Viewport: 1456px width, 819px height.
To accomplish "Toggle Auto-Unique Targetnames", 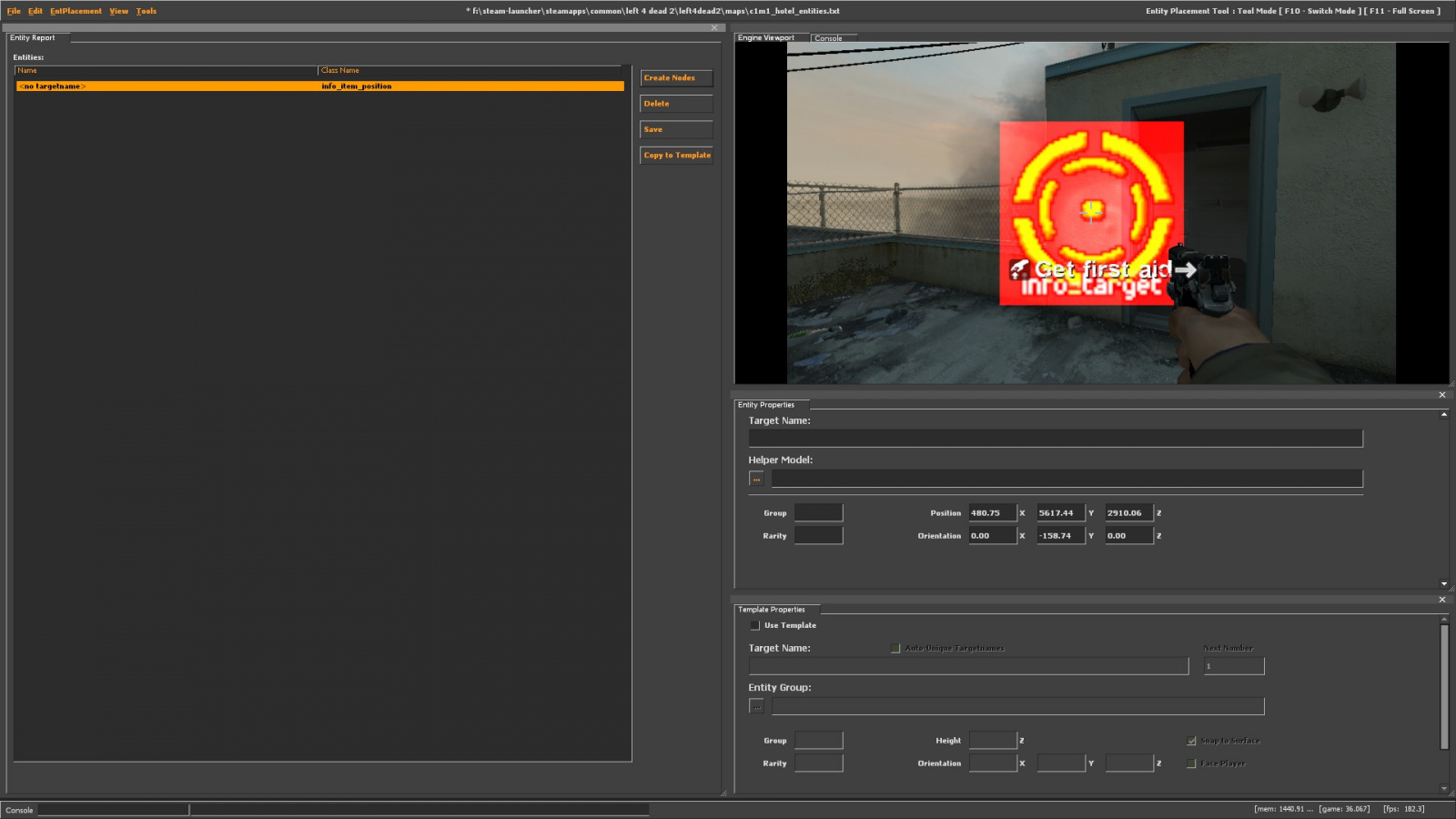I will (x=895, y=647).
